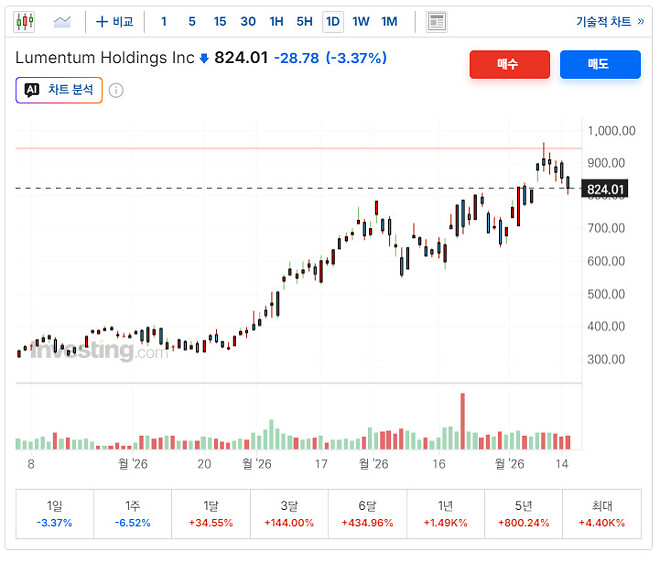This screenshot has height=563, width=660.
Task: Select the 3달 range showing +144.00%
Action: click(x=289, y=514)
